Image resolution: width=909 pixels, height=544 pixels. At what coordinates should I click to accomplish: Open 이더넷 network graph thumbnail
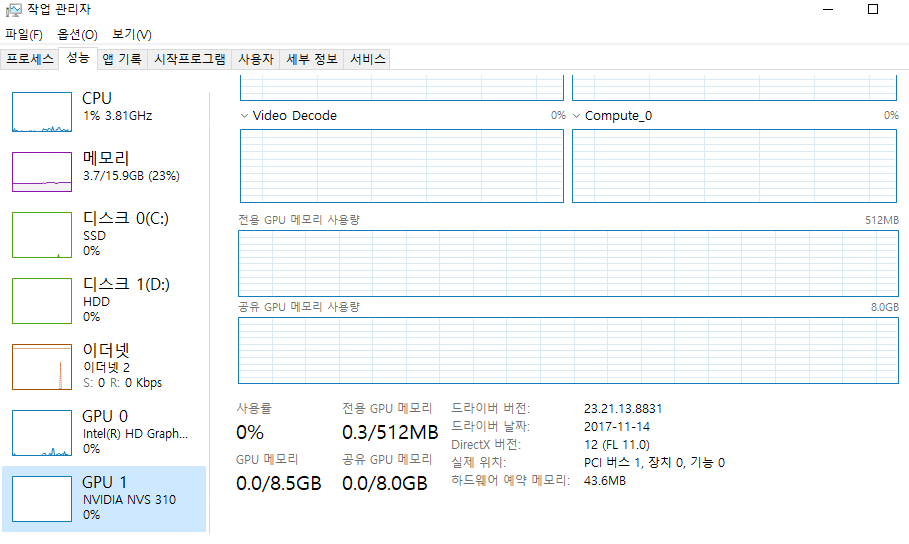42,367
